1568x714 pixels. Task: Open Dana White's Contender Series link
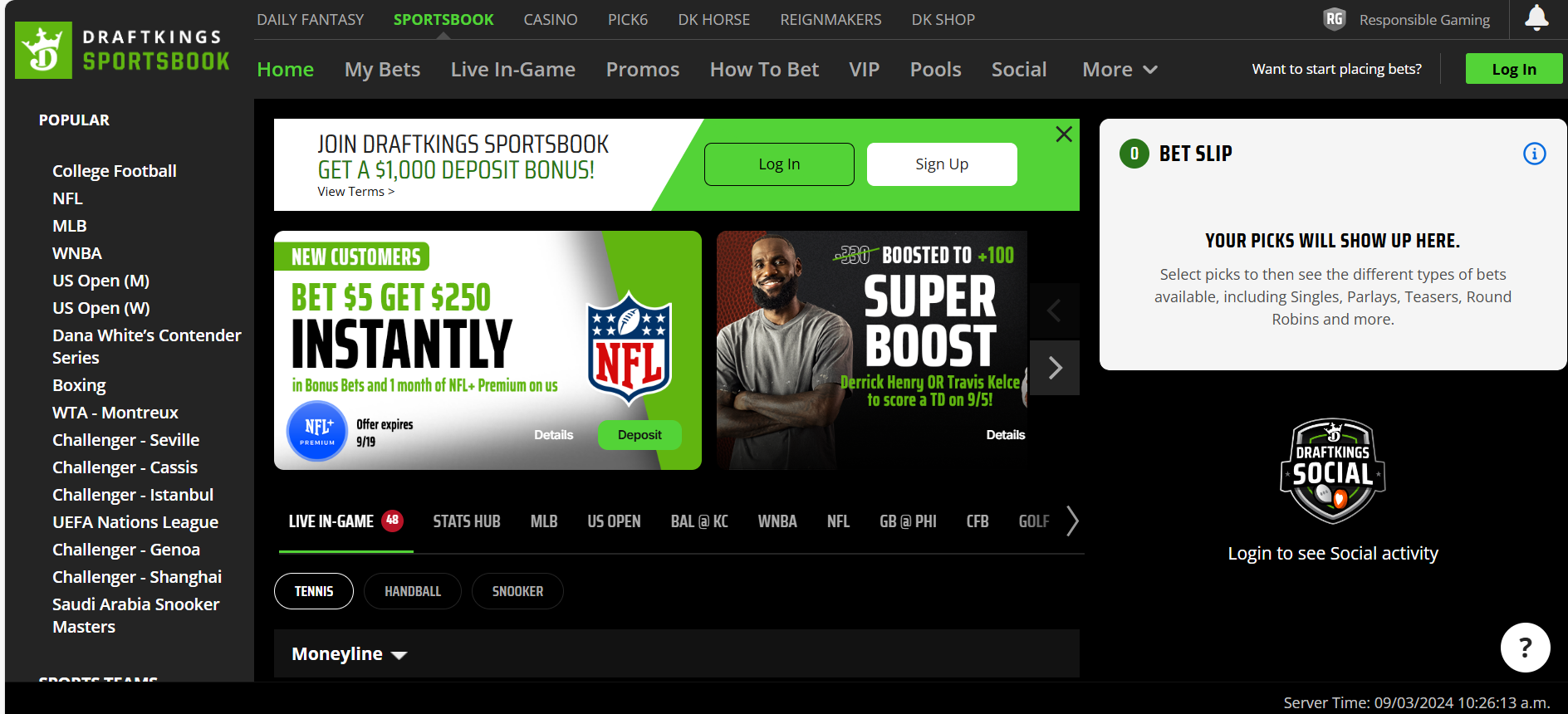pos(147,346)
